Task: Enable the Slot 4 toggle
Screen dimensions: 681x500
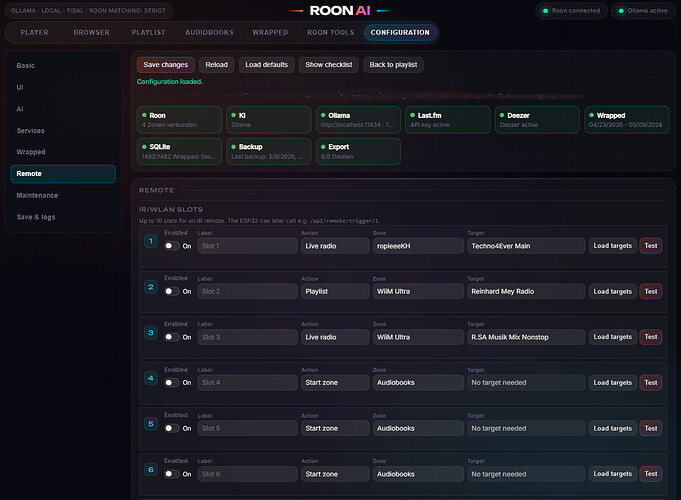Action: click(172, 383)
